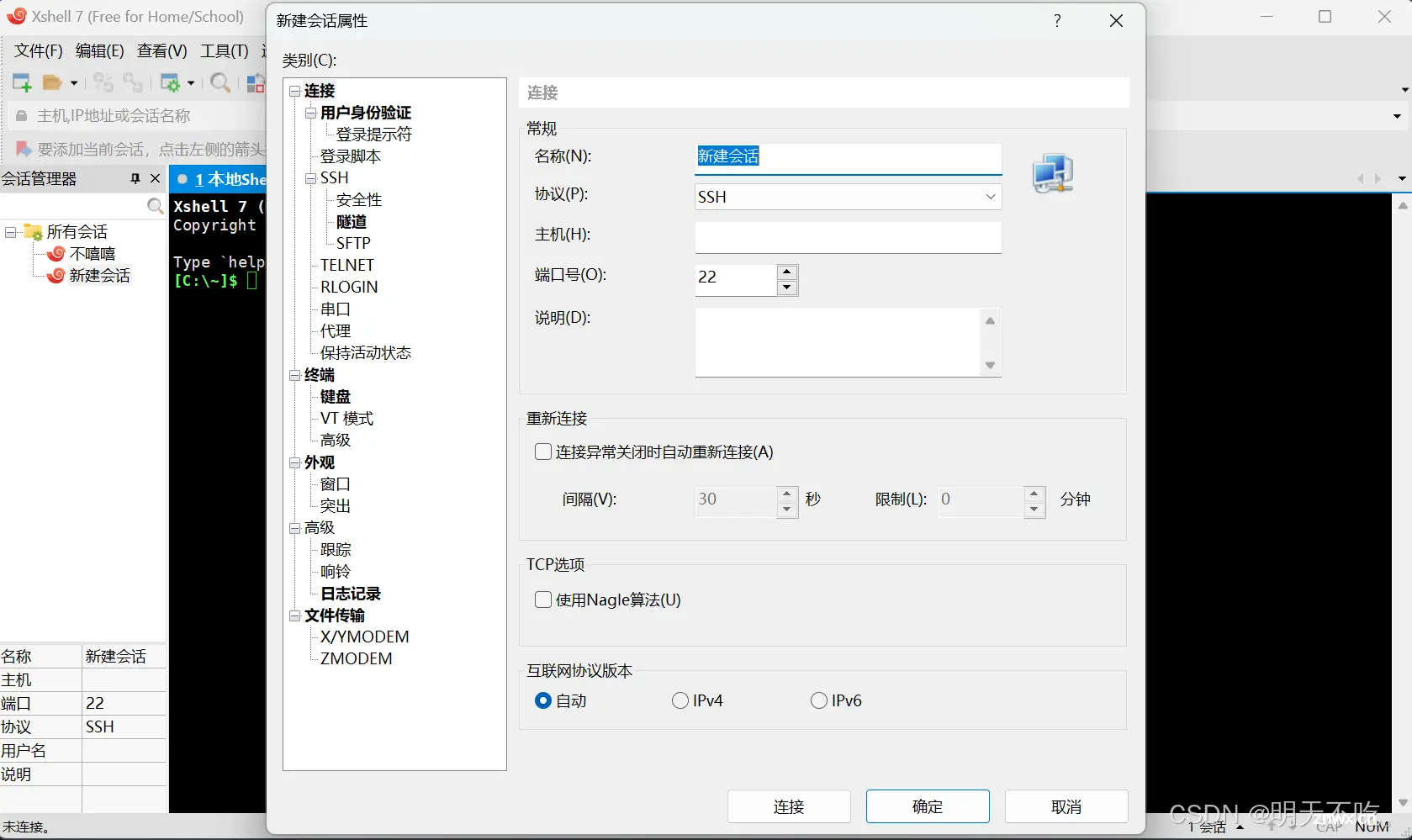Select the IPv6 radio button
1412x840 pixels.
pos(819,700)
